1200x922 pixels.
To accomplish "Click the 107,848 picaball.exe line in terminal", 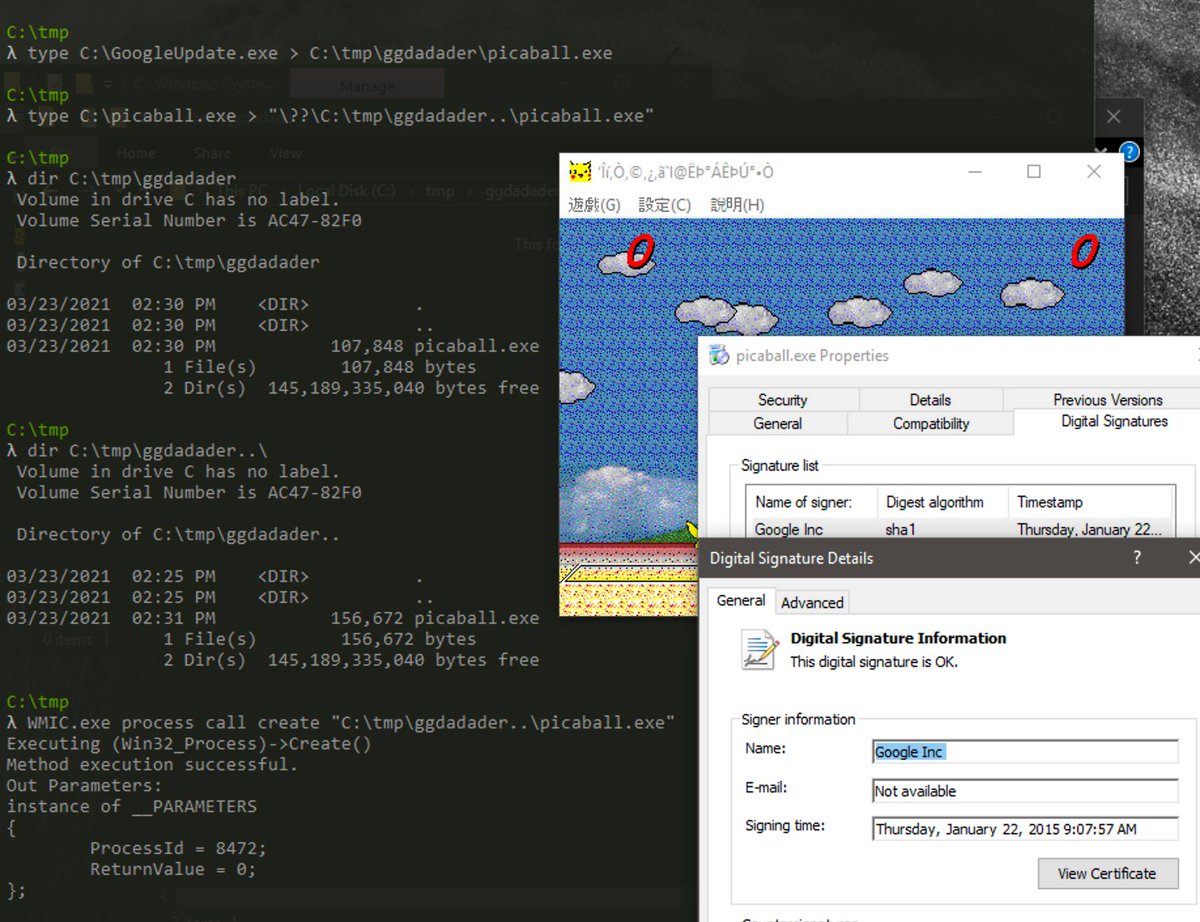I will [272, 346].
